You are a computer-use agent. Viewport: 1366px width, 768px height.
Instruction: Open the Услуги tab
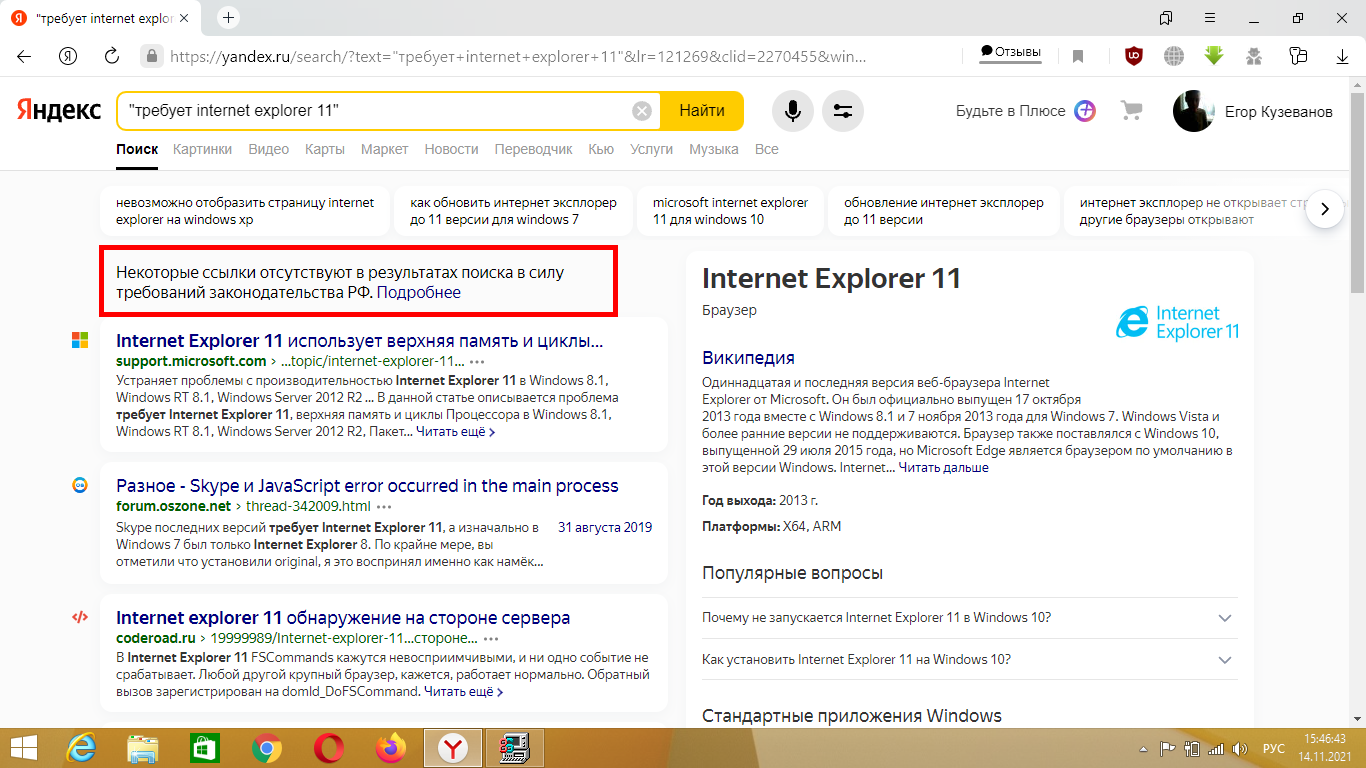tap(651, 149)
